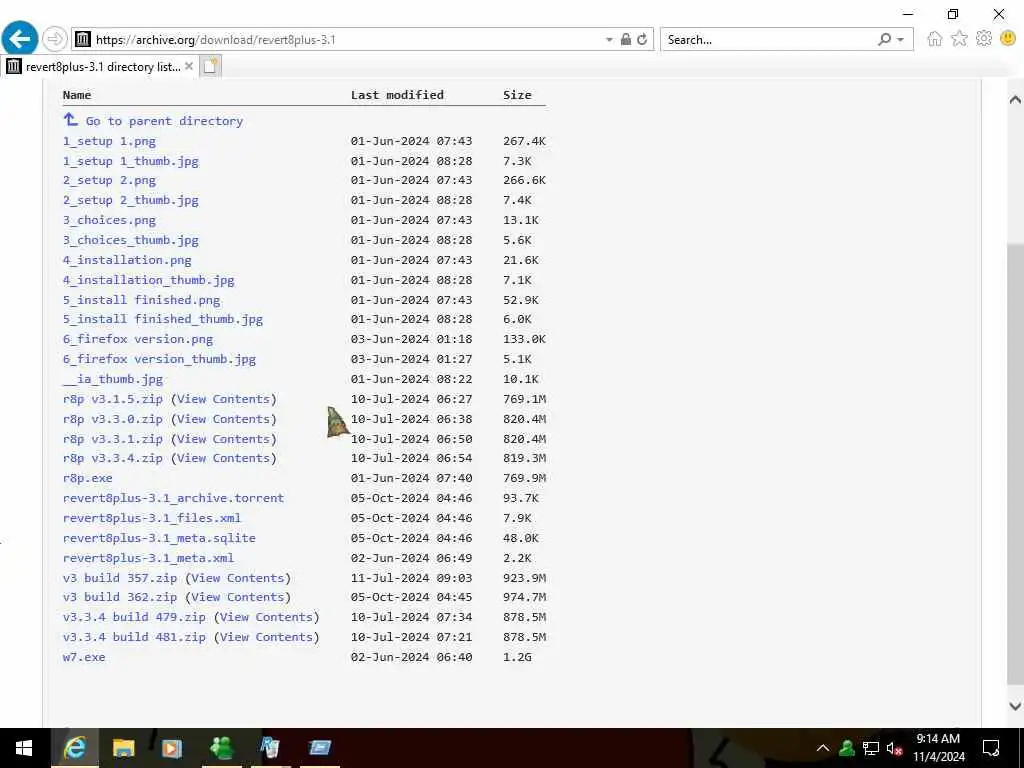This screenshot has height=768, width=1024.
Task: Download v3 build 357.zip link
Action: (x=120, y=578)
